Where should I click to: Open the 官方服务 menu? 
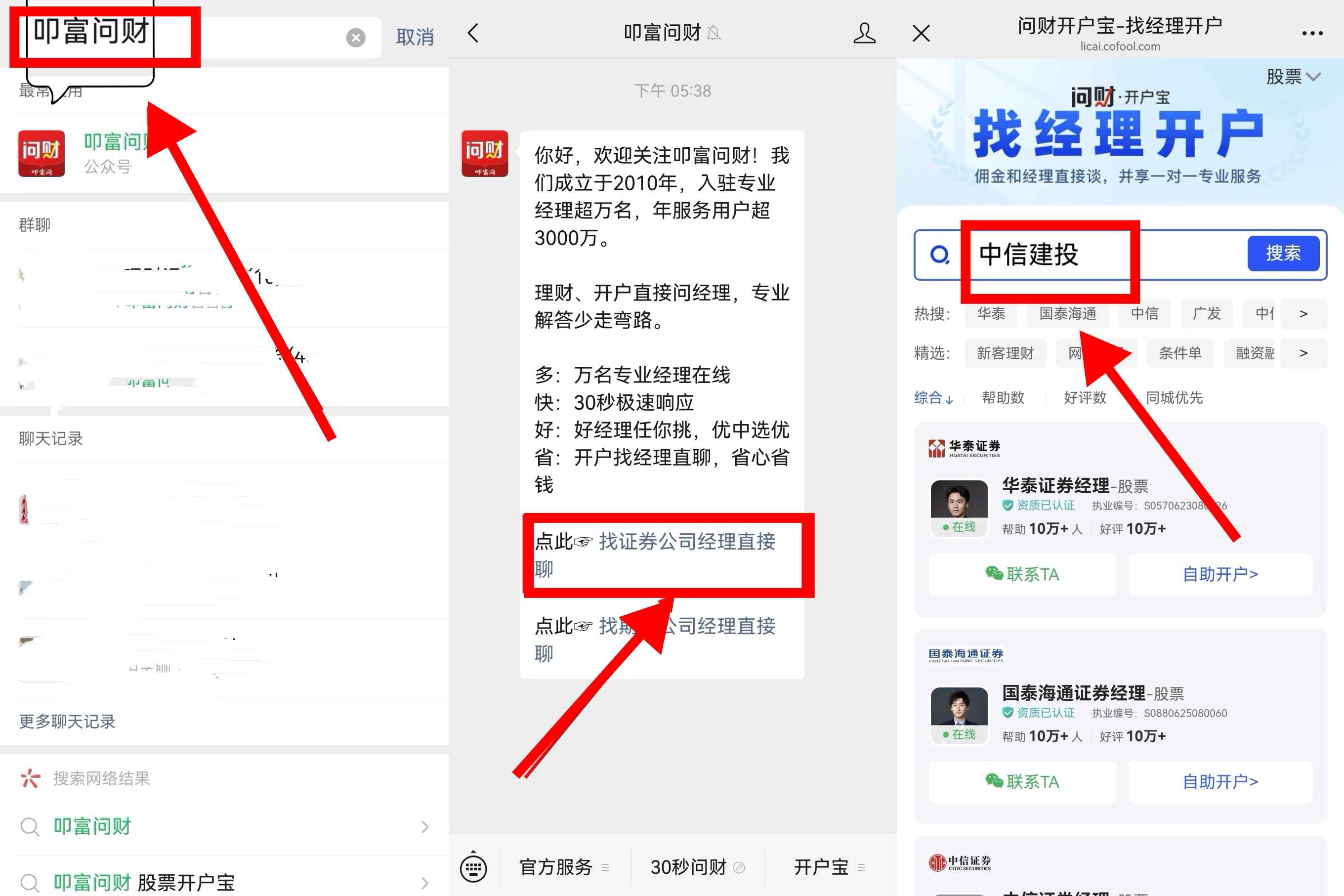564,867
